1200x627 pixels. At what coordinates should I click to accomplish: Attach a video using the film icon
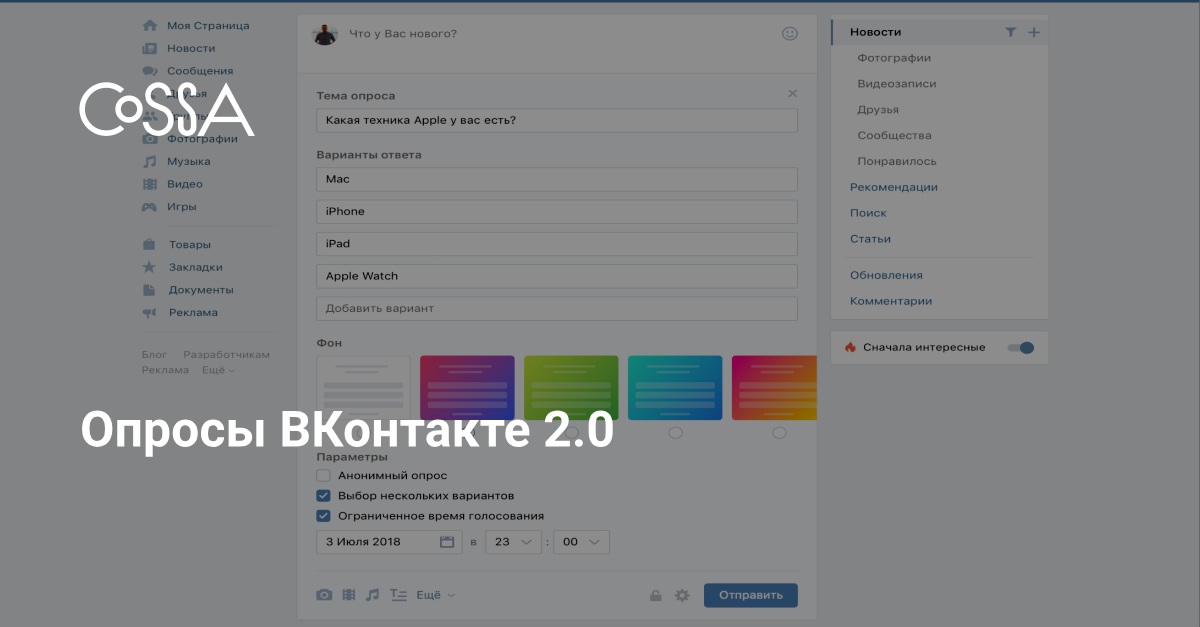348,595
